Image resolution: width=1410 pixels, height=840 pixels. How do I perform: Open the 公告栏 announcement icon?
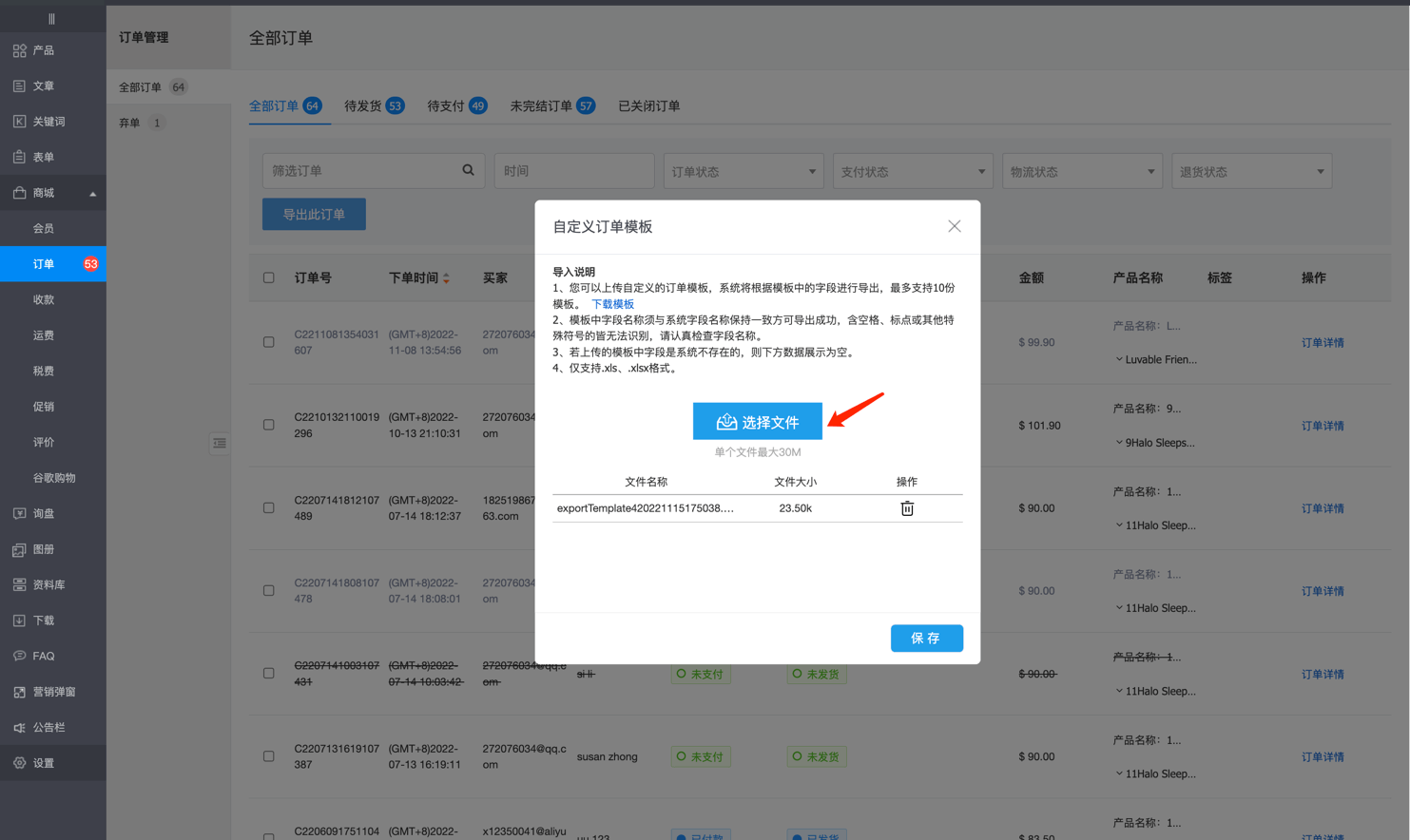20,728
